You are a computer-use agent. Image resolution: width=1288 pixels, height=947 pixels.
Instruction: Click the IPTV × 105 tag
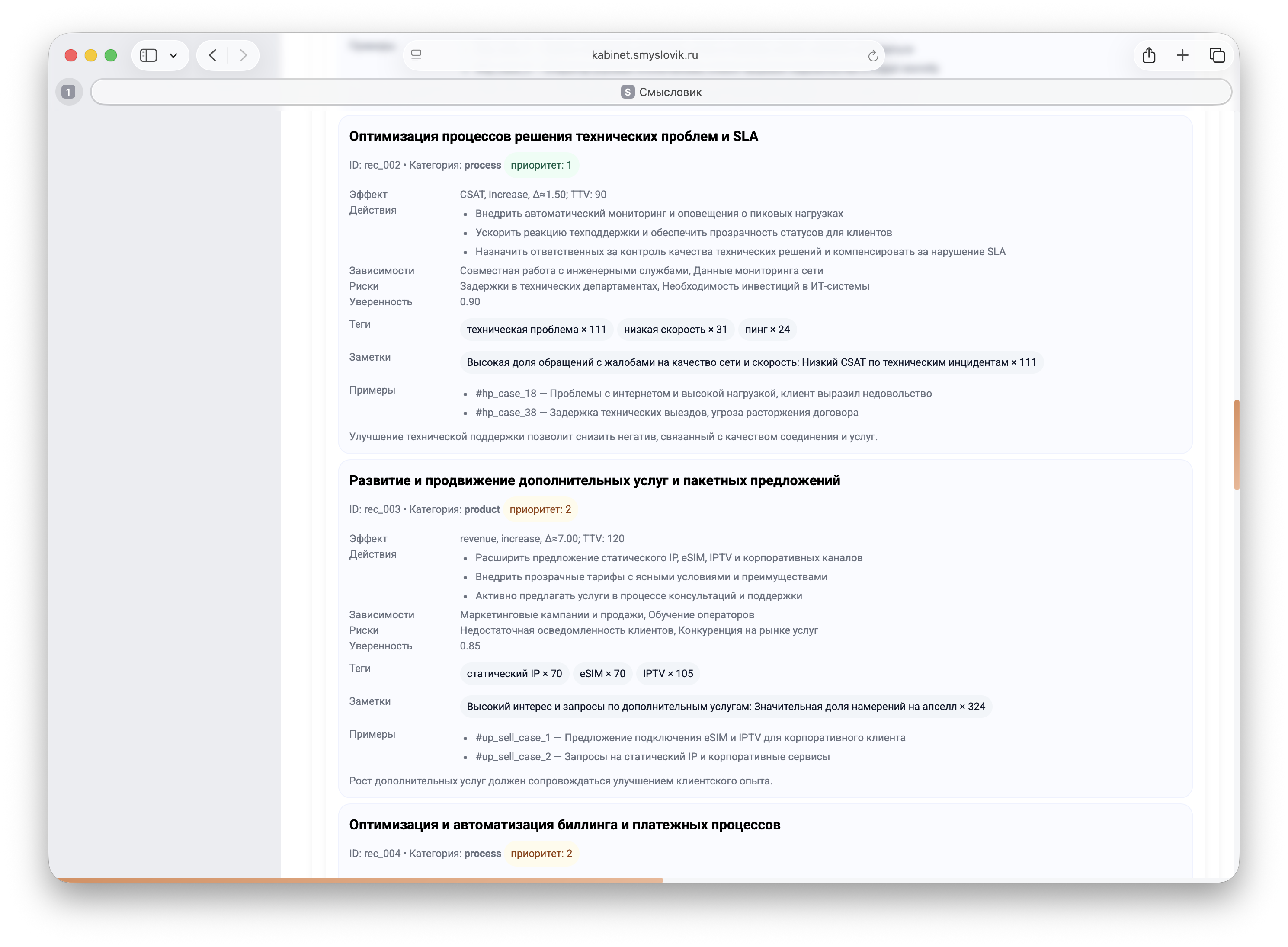667,674
